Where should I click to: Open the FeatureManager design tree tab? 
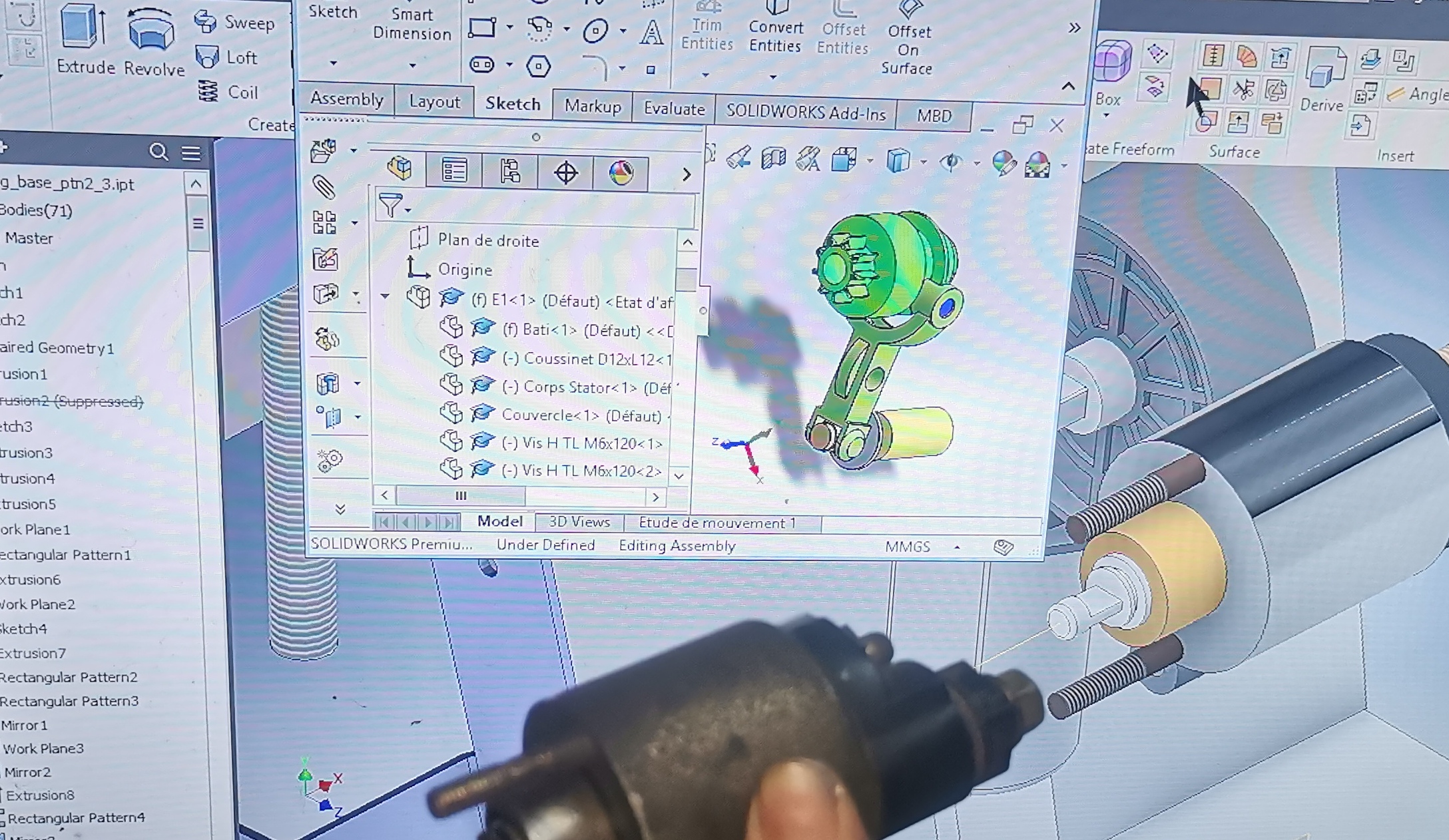pos(400,168)
